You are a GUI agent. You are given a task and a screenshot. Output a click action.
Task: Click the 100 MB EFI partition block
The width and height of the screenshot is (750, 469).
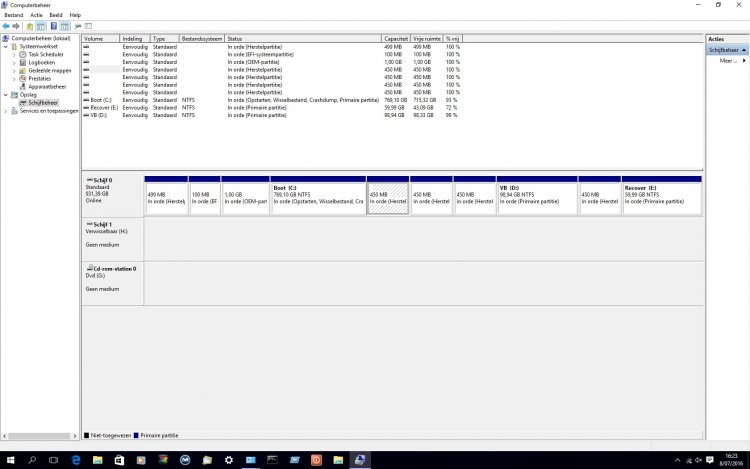click(204, 195)
